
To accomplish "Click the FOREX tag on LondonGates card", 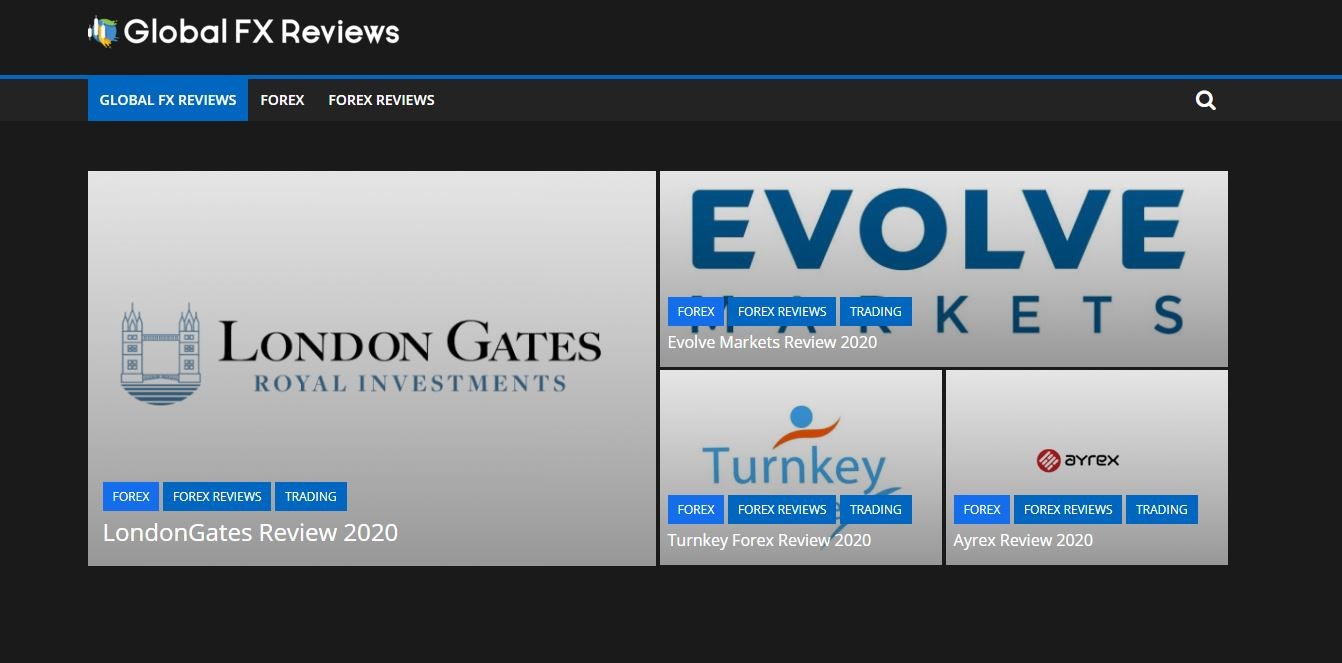I will 131,496.
